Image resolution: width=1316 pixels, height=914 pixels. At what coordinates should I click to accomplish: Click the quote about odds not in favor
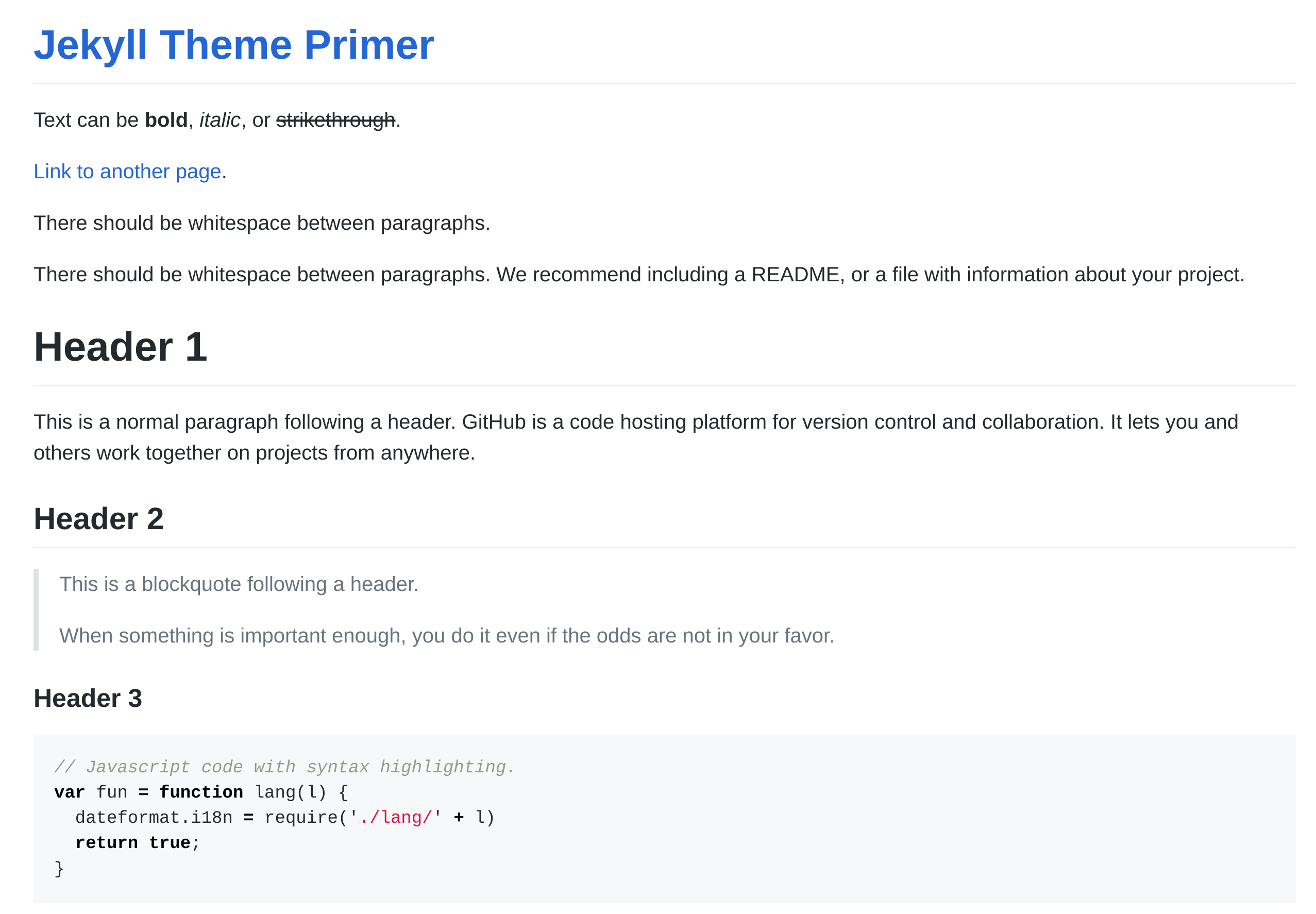[x=446, y=636]
